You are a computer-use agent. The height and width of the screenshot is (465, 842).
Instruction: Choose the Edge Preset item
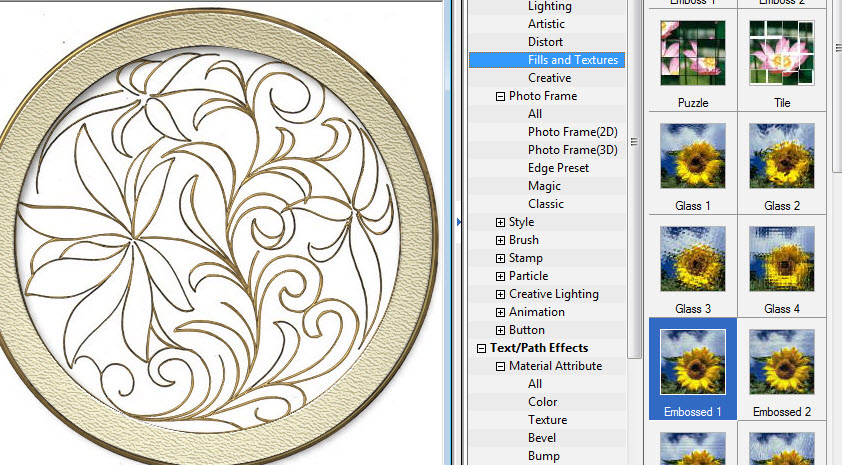pyautogui.click(x=558, y=168)
